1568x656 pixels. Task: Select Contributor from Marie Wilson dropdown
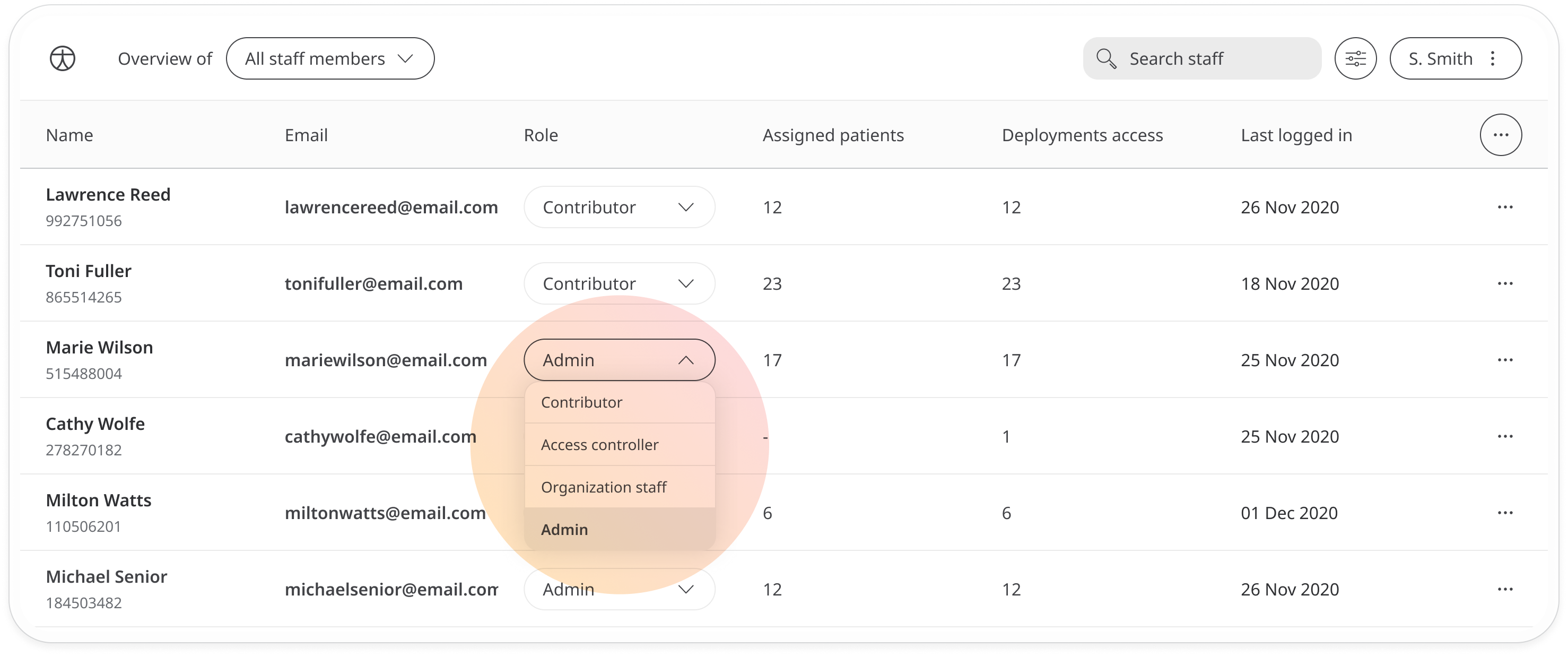point(580,402)
